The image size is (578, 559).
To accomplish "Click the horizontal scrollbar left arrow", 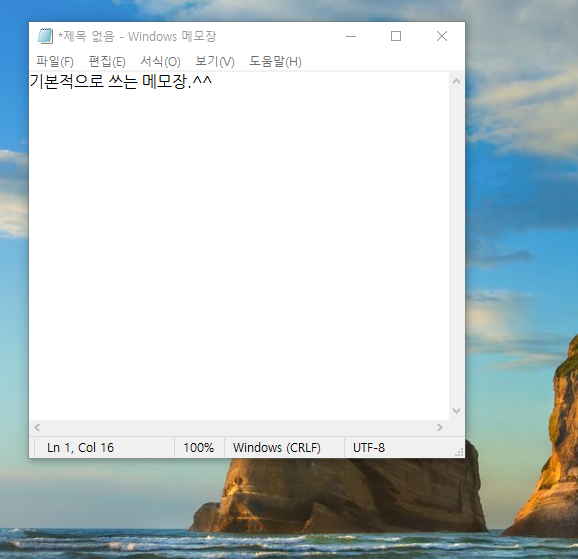I will coord(37,428).
